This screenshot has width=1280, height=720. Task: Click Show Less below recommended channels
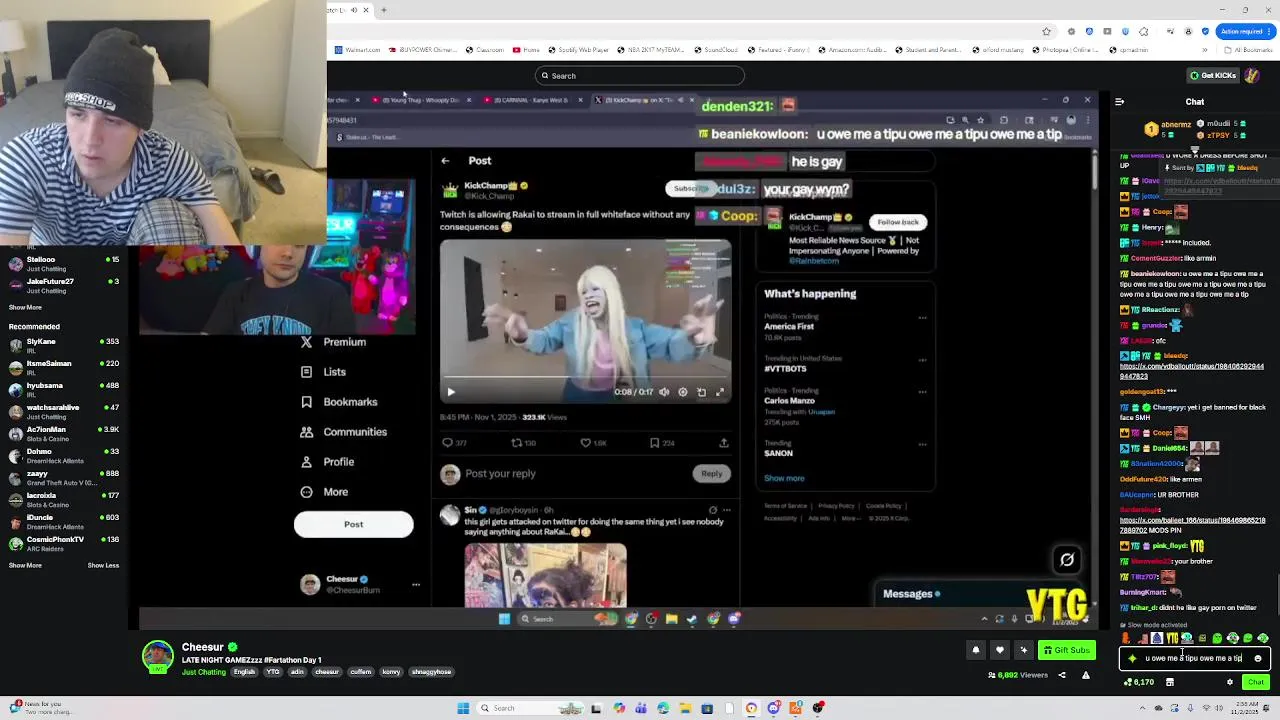(103, 565)
